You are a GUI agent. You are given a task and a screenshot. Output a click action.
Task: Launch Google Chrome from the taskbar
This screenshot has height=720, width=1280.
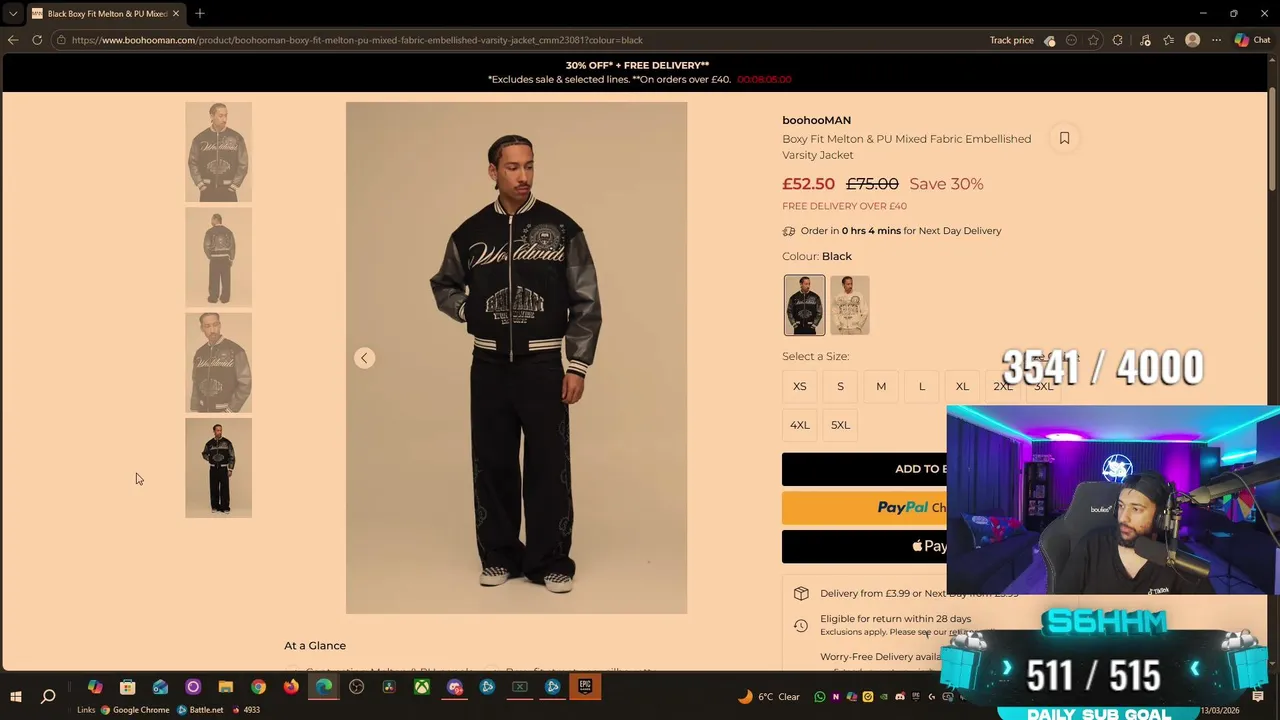(258, 687)
